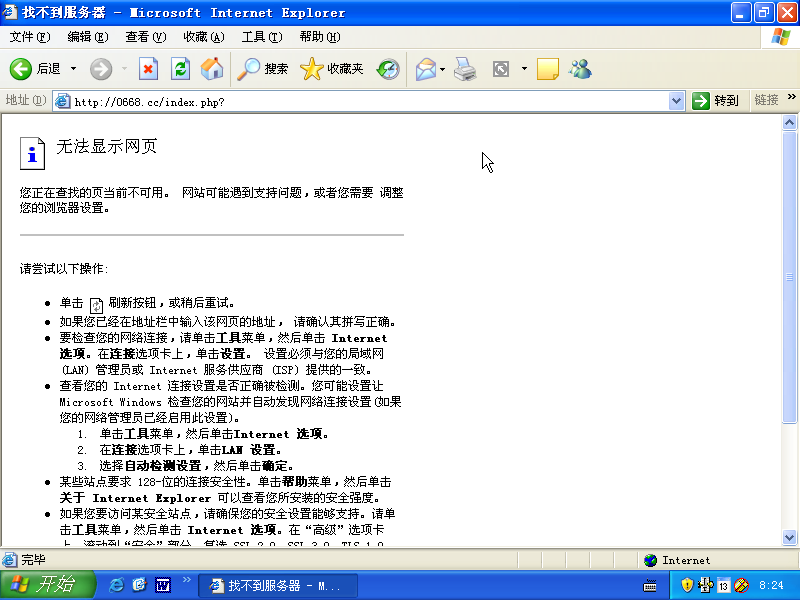This screenshot has height=600, width=800.
Task: Click the Stop loading toolbar icon
Action: click(x=148, y=69)
